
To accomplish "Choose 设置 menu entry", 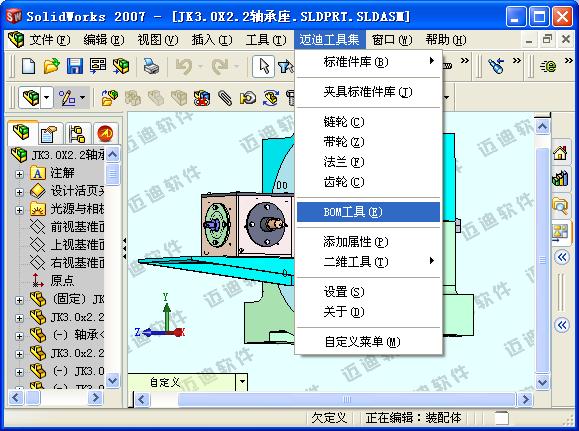I will pos(368,292).
